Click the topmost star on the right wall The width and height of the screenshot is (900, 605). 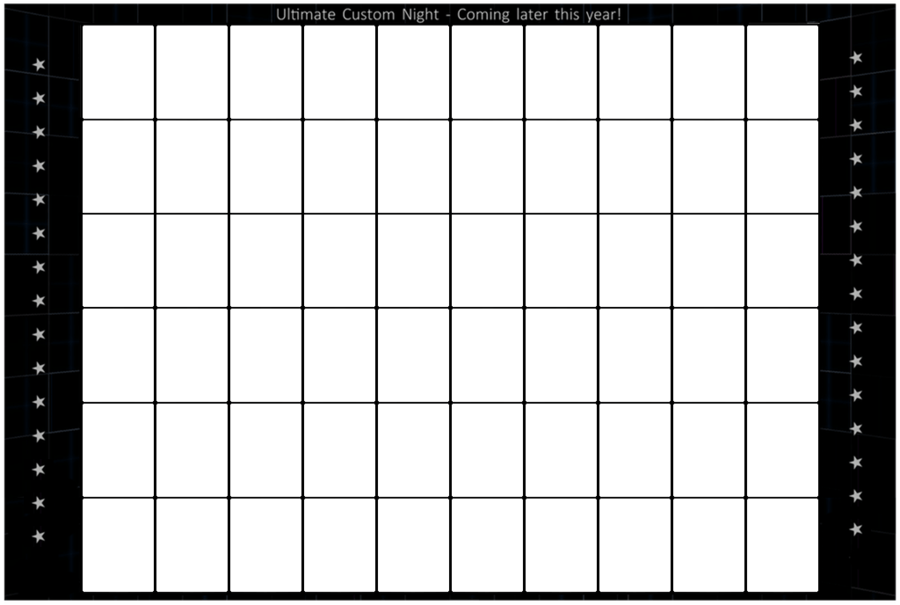[857, 57]
